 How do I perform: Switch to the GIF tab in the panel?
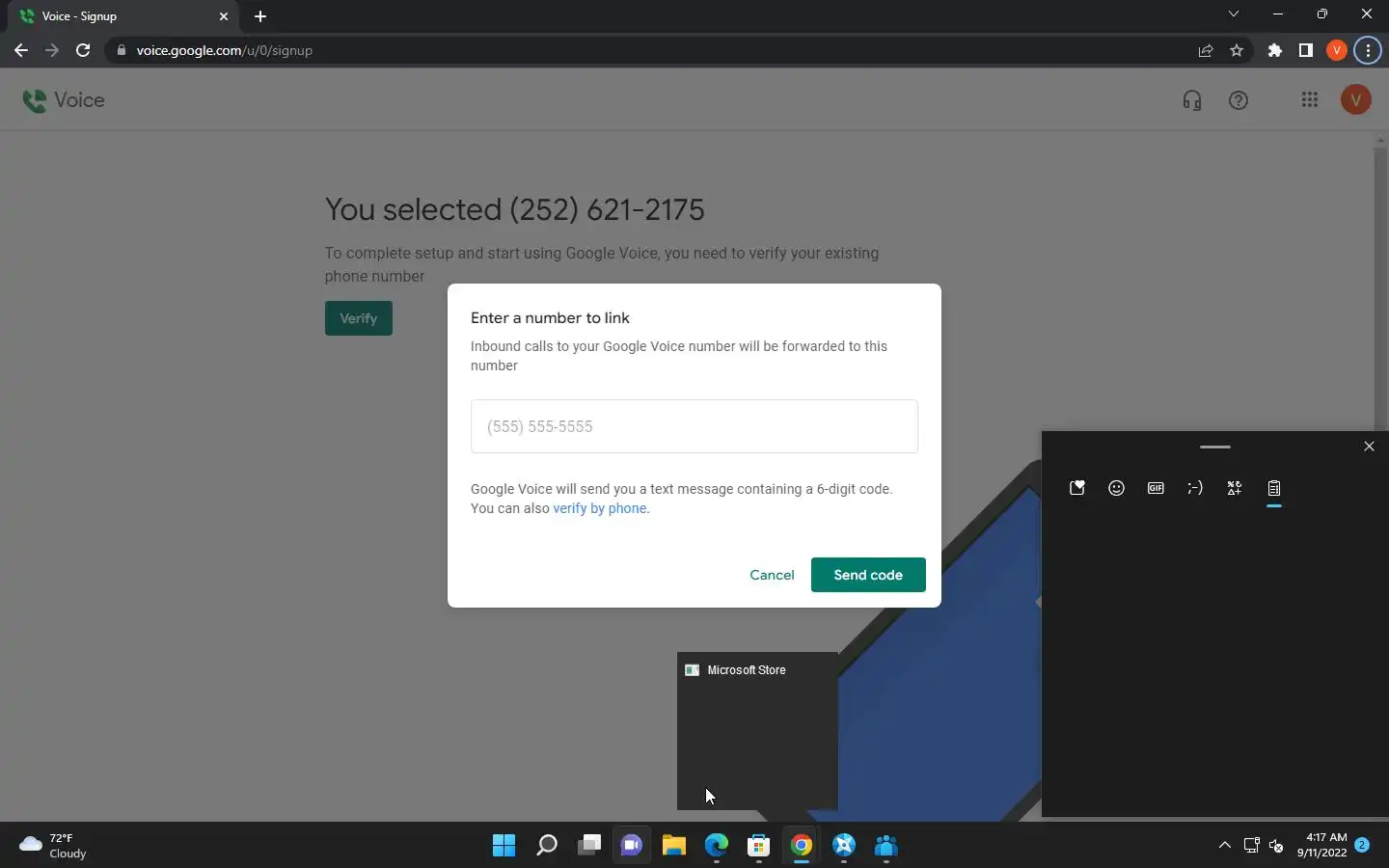point(1156,488)
